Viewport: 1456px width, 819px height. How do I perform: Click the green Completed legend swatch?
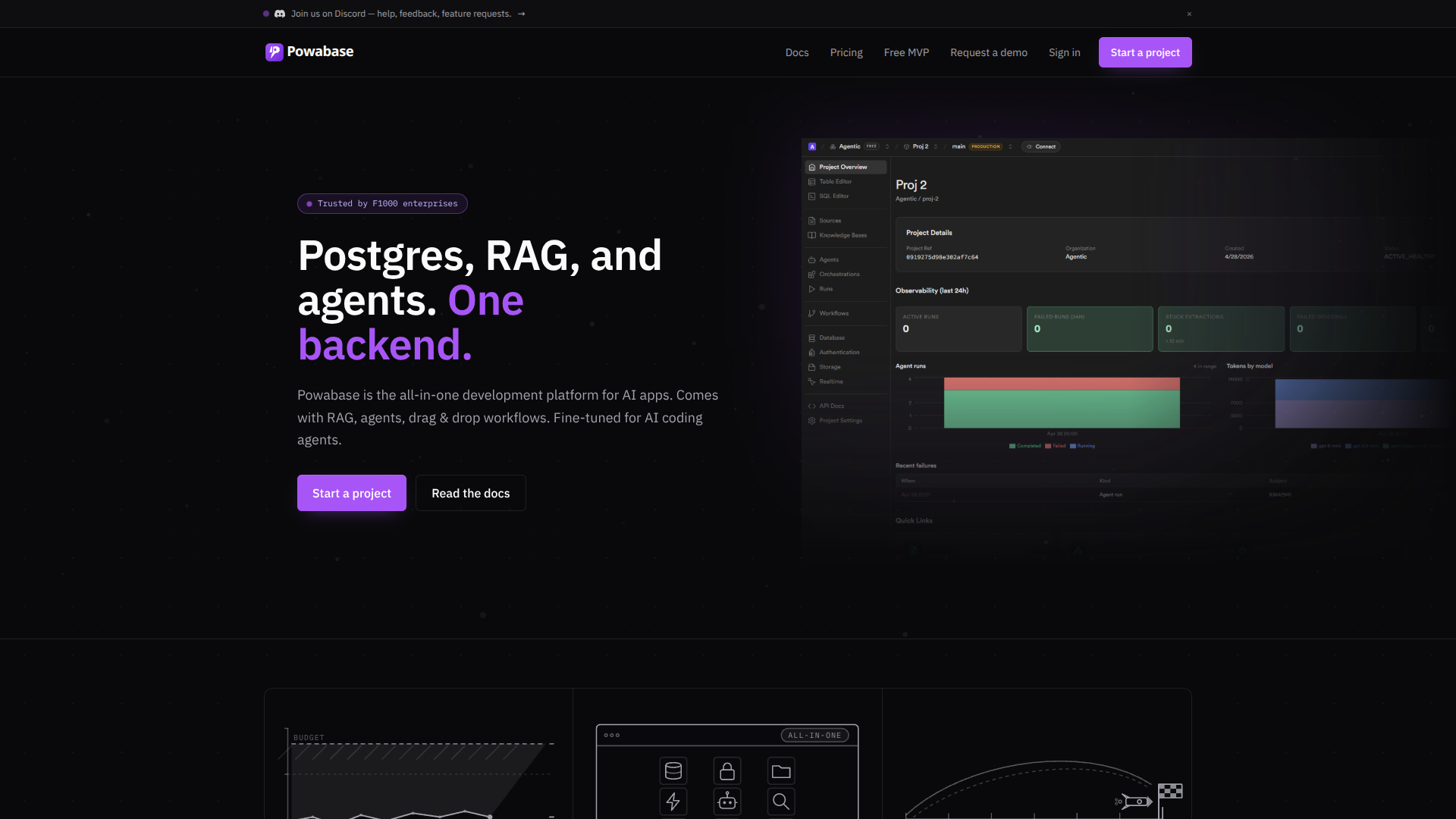click(1012, 446)
